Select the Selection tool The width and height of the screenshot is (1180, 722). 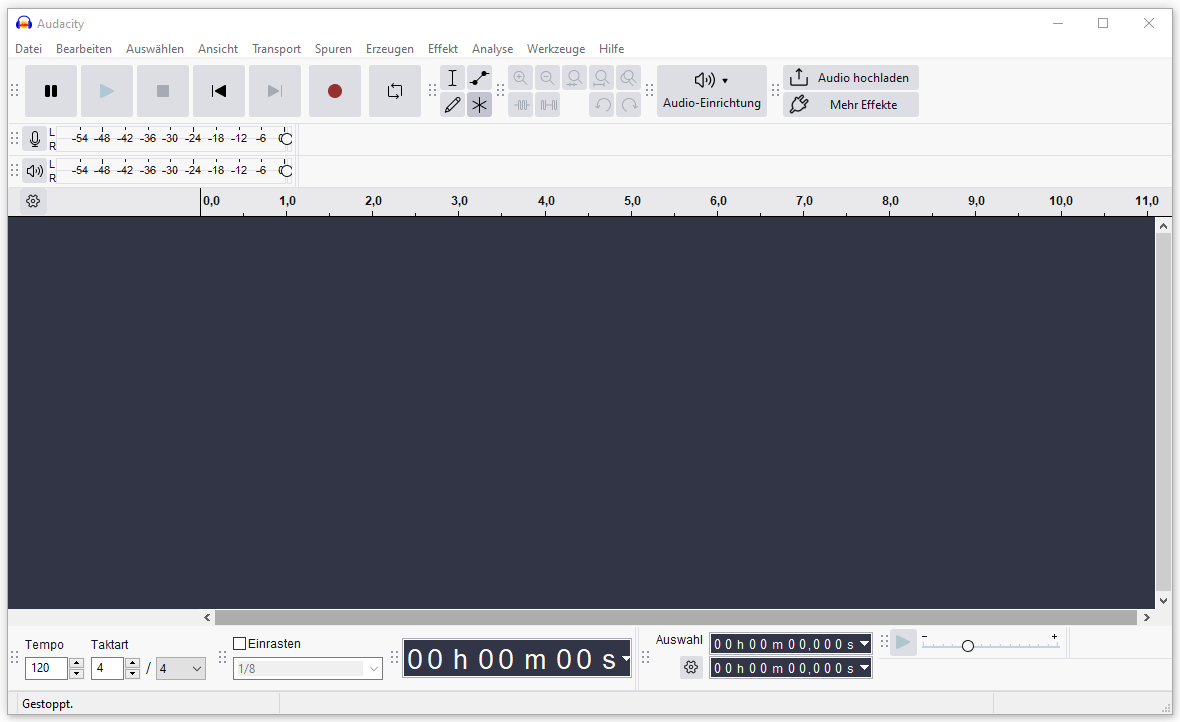click(452, 77)
